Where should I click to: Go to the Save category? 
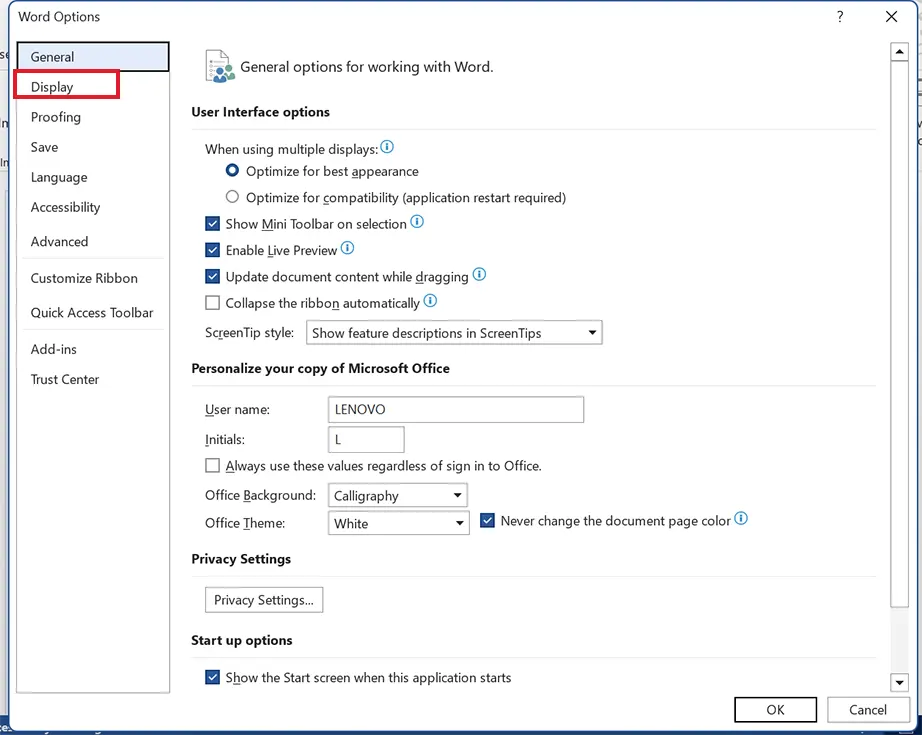pos(93,147)
